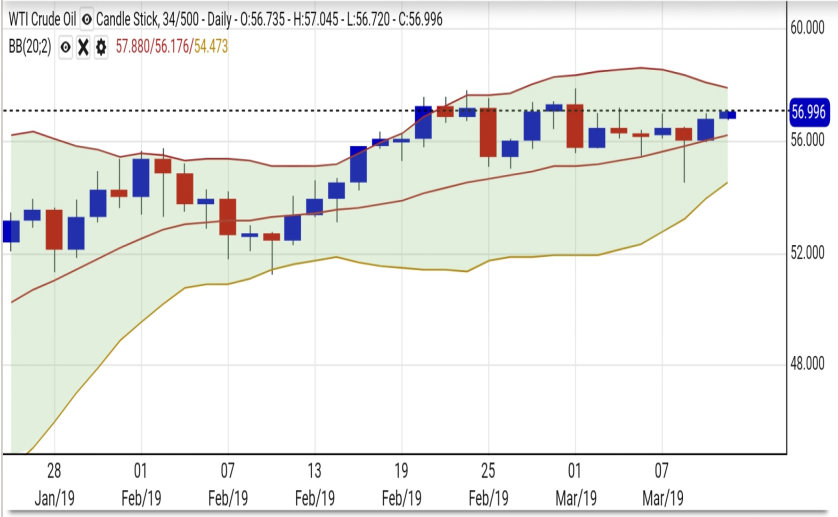Open Bollinger Bands settings gear
This screenshot has width=838, height=517.
click(100, 46)
